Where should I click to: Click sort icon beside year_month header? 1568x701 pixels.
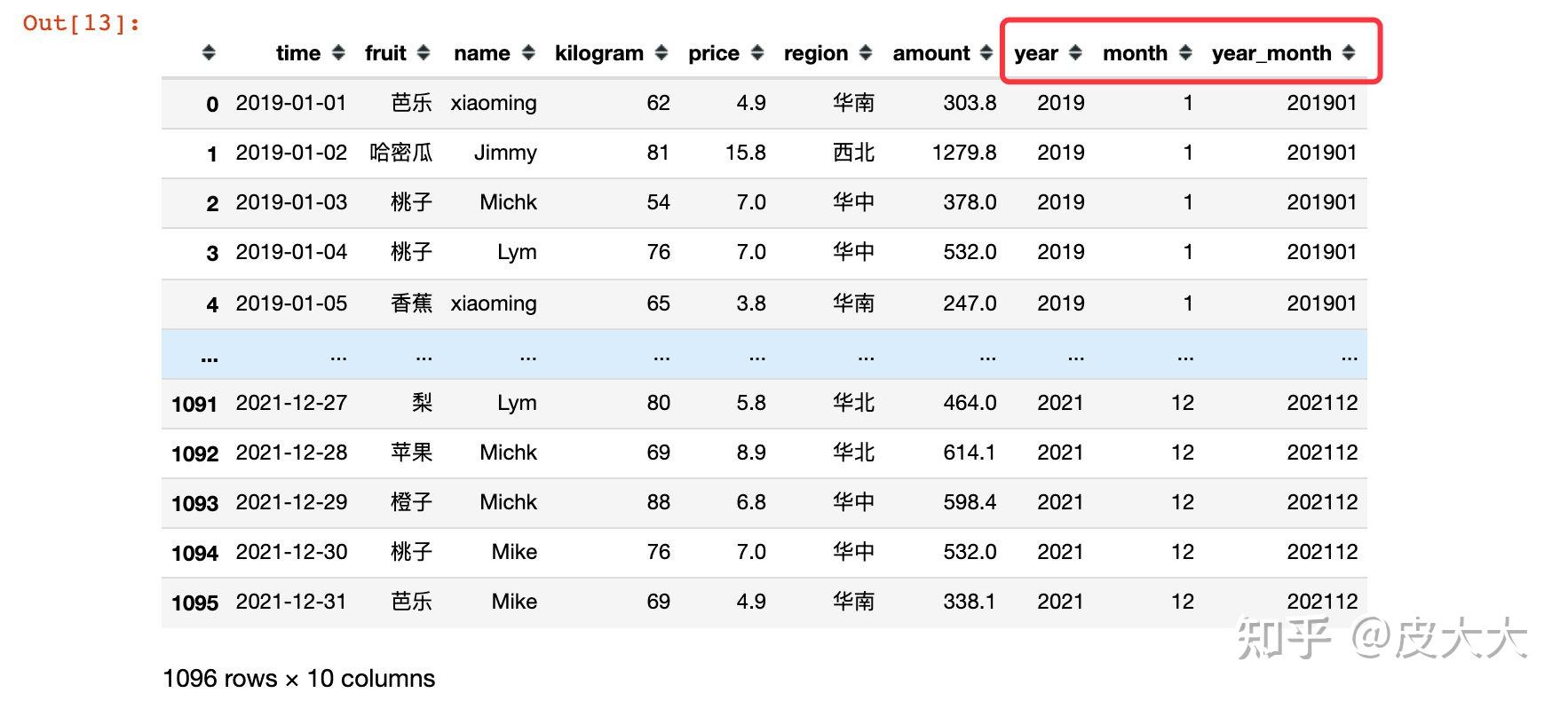1349,53
